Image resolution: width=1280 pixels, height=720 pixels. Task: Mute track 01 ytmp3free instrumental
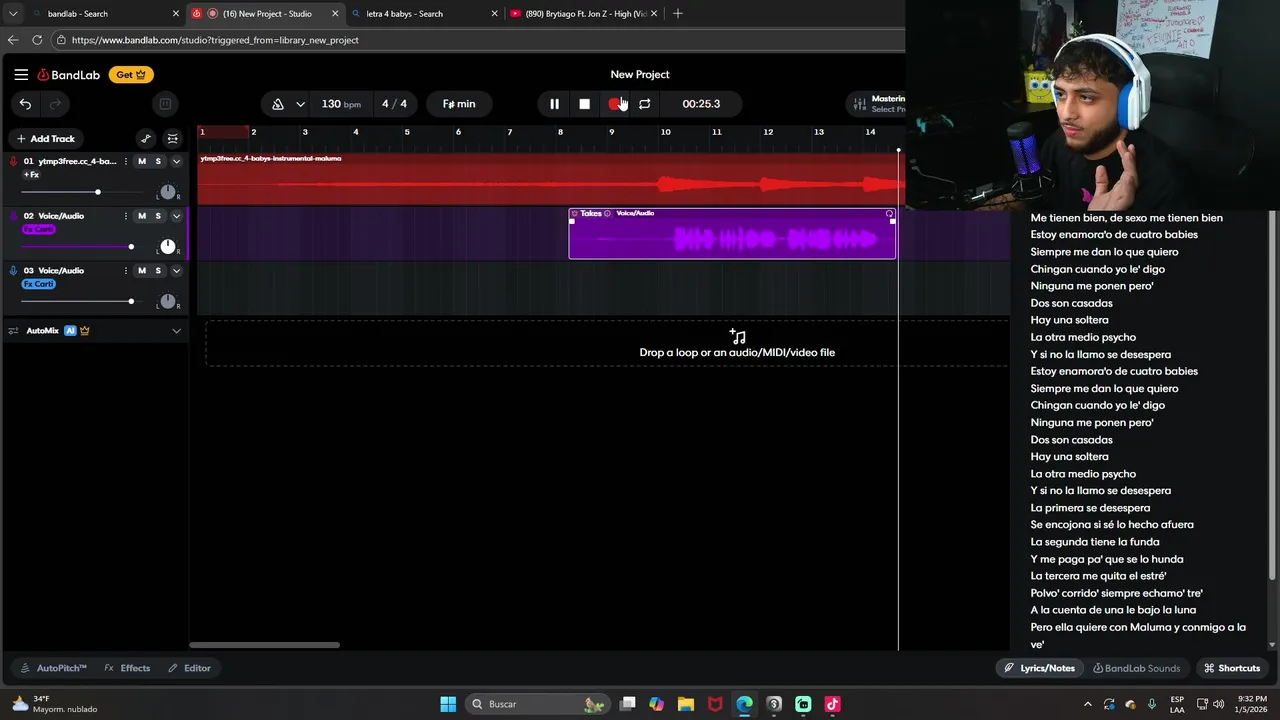click(x=142, y=161)
